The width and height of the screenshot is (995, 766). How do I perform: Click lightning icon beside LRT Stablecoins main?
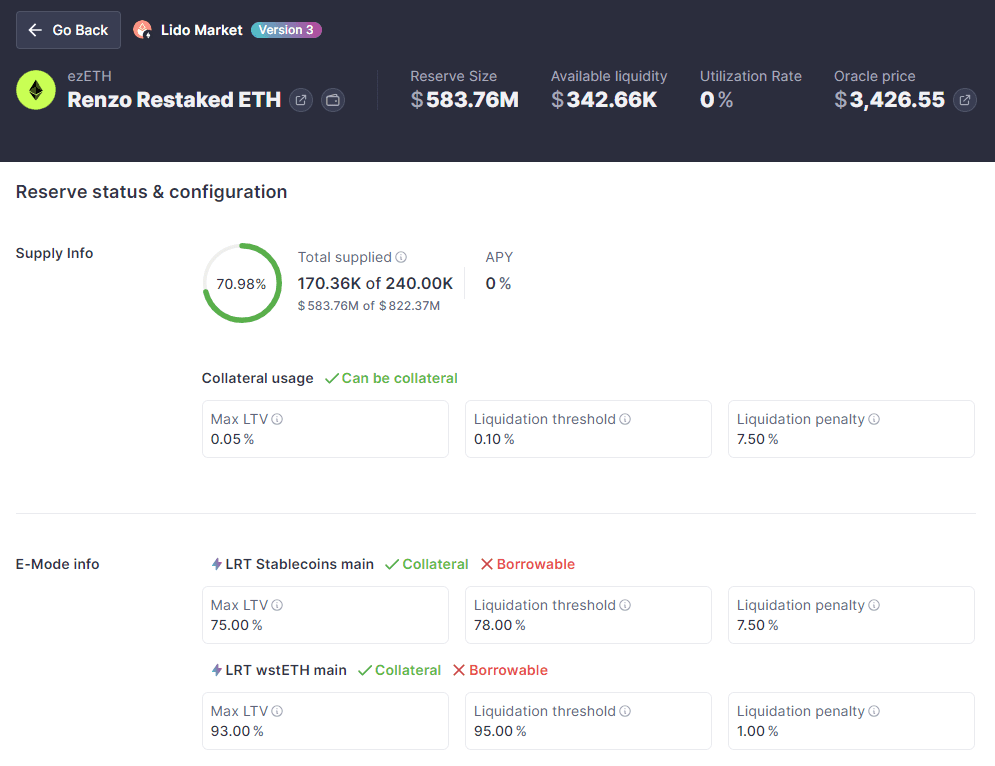tap(217, 564)
